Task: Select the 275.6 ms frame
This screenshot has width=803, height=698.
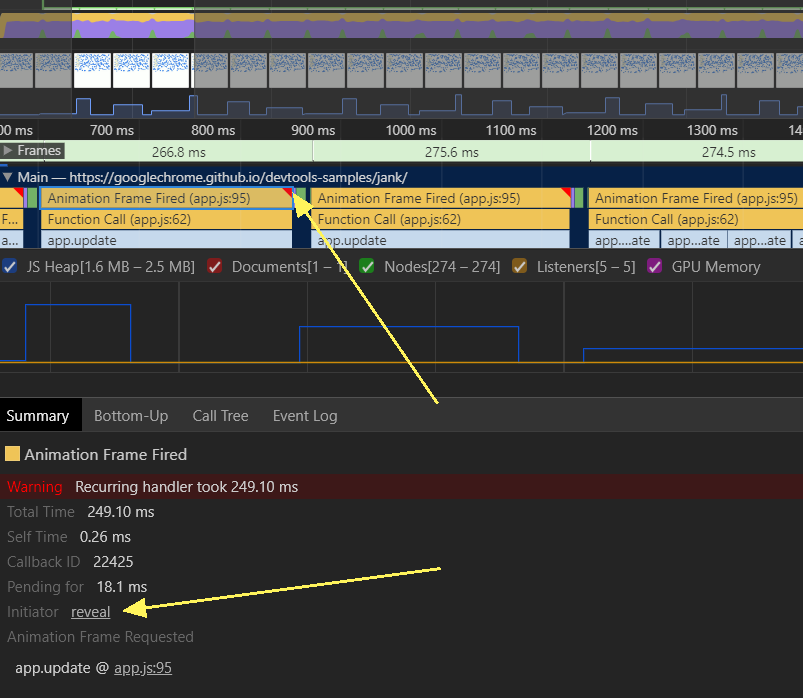Action: pos(451,152)
